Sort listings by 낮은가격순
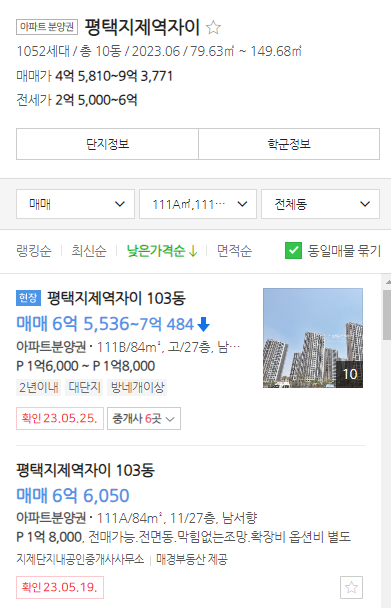This screenshot has height=608, width=391. 162,251
